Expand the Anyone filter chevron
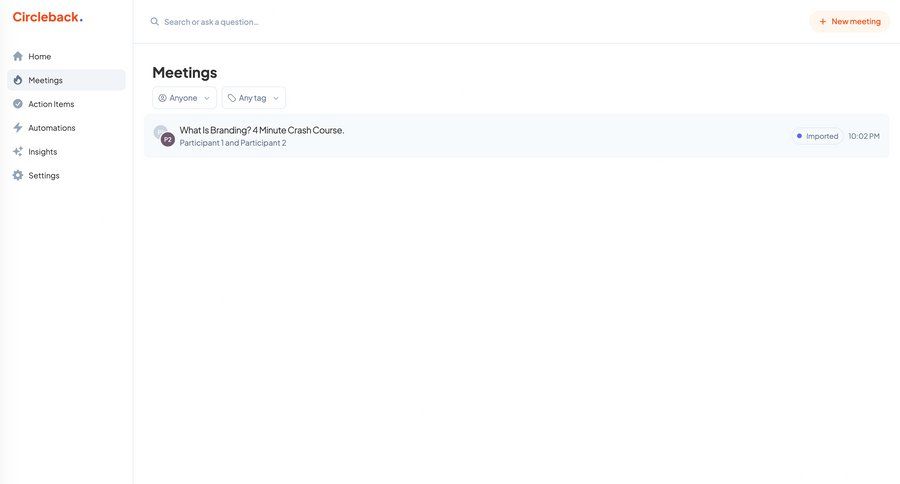The height and width of the screenshot is (484, 900). click(x=207, y=98)
